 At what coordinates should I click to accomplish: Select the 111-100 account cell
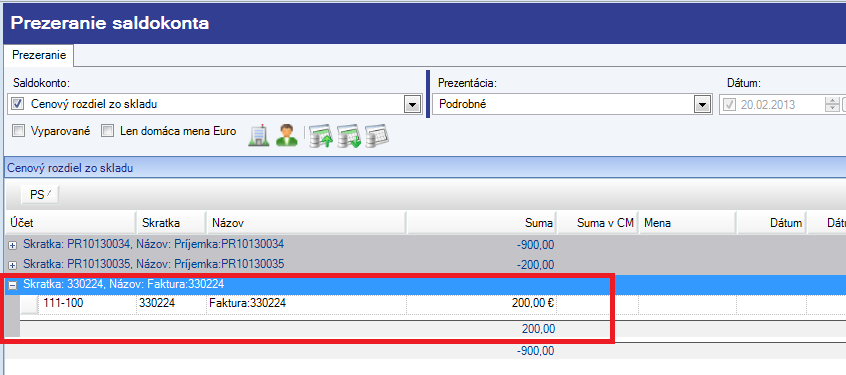click(x=87, y=304)
